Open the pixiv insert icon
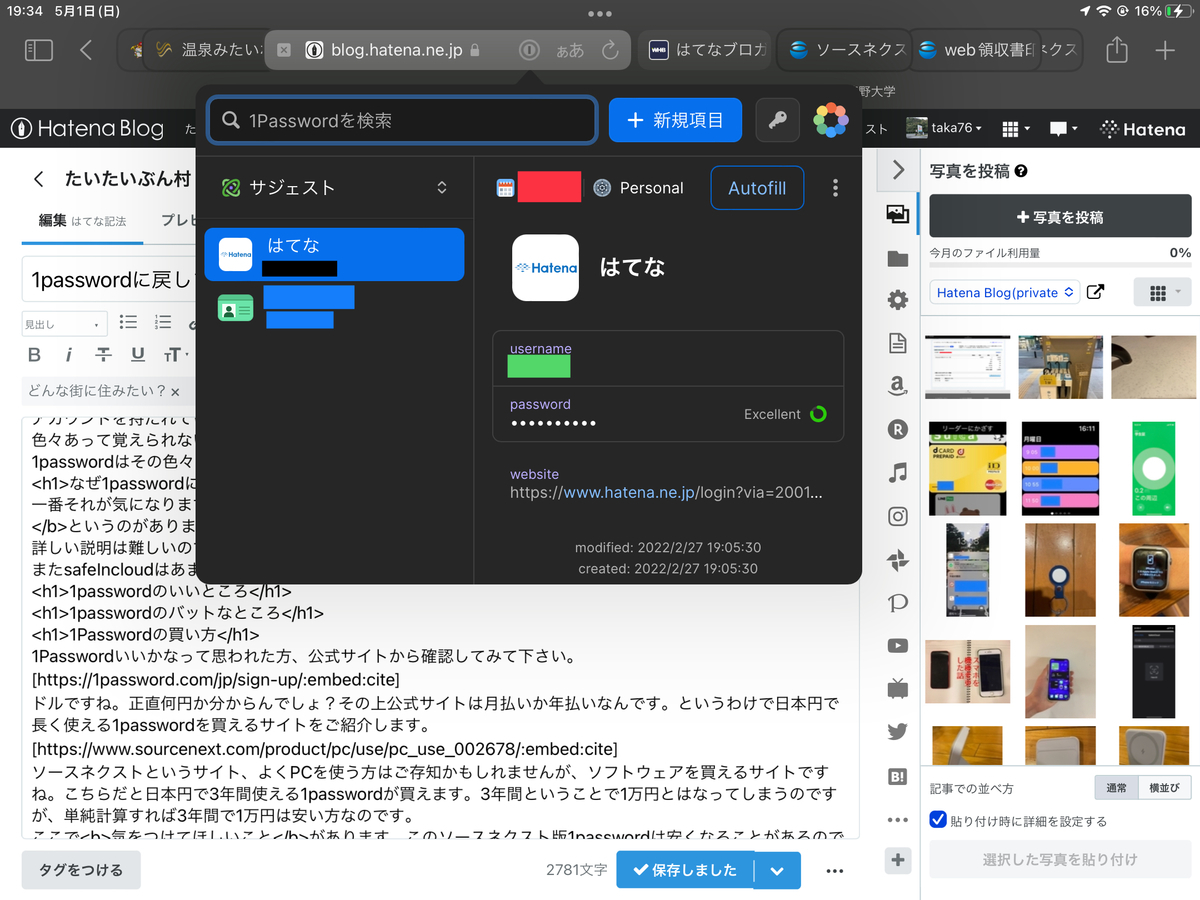1200x900 pixels. coord(897,603)
